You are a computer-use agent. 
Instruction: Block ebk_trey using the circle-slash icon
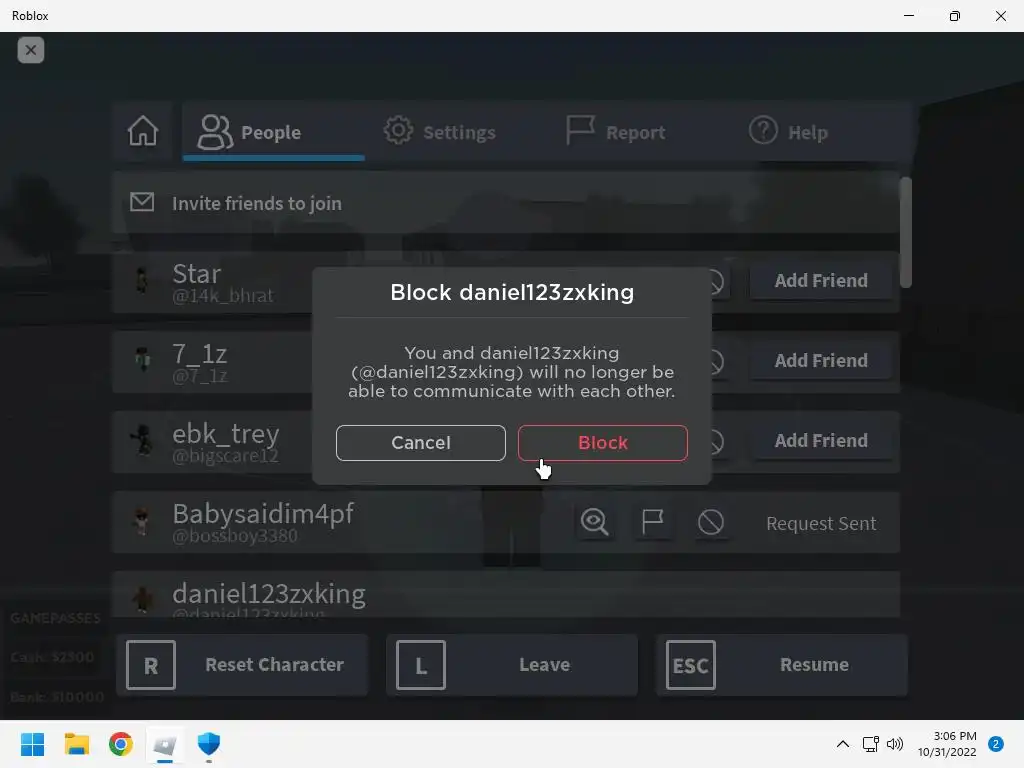718,442
